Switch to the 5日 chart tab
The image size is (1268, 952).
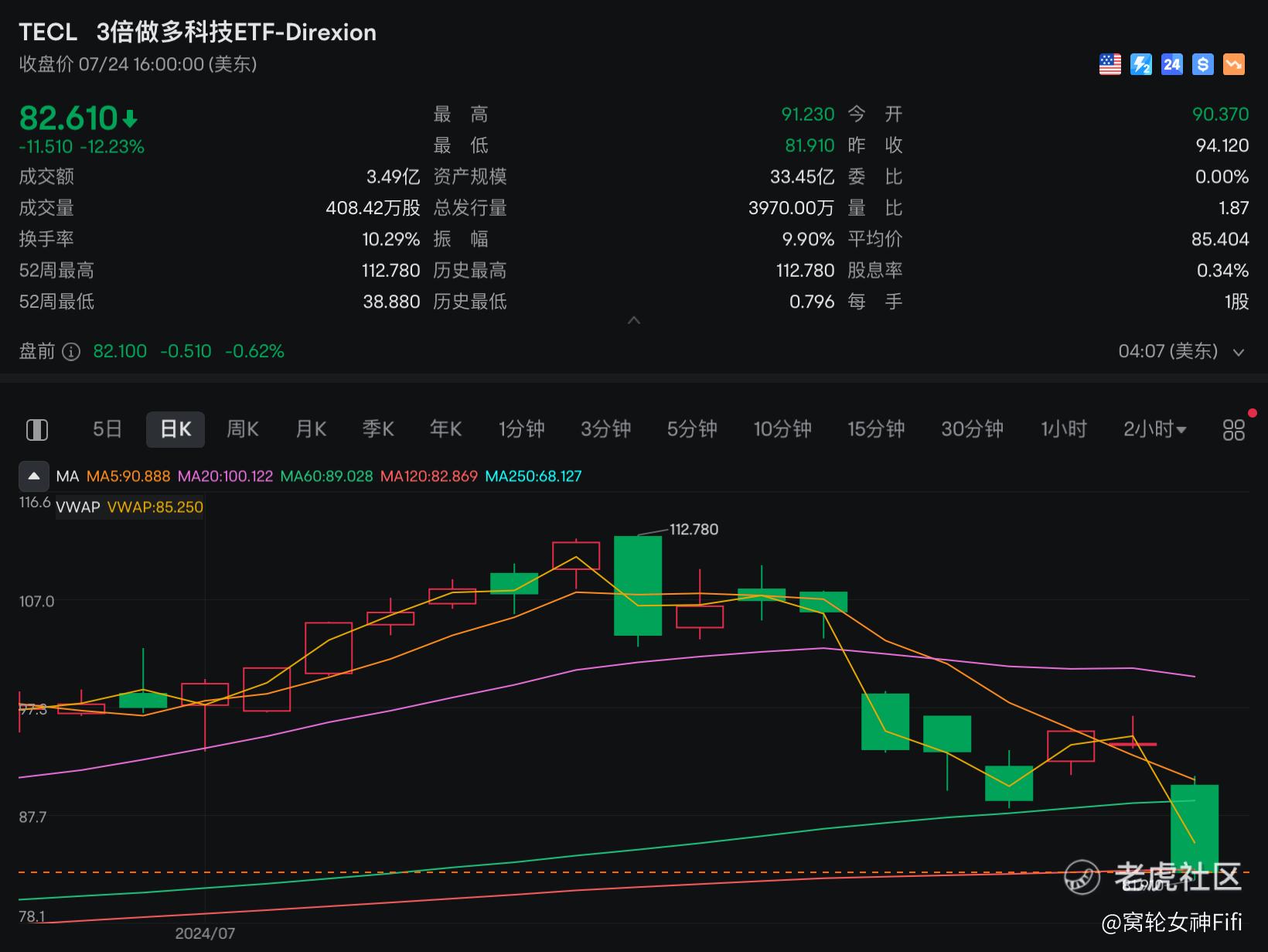coord(107,429)
